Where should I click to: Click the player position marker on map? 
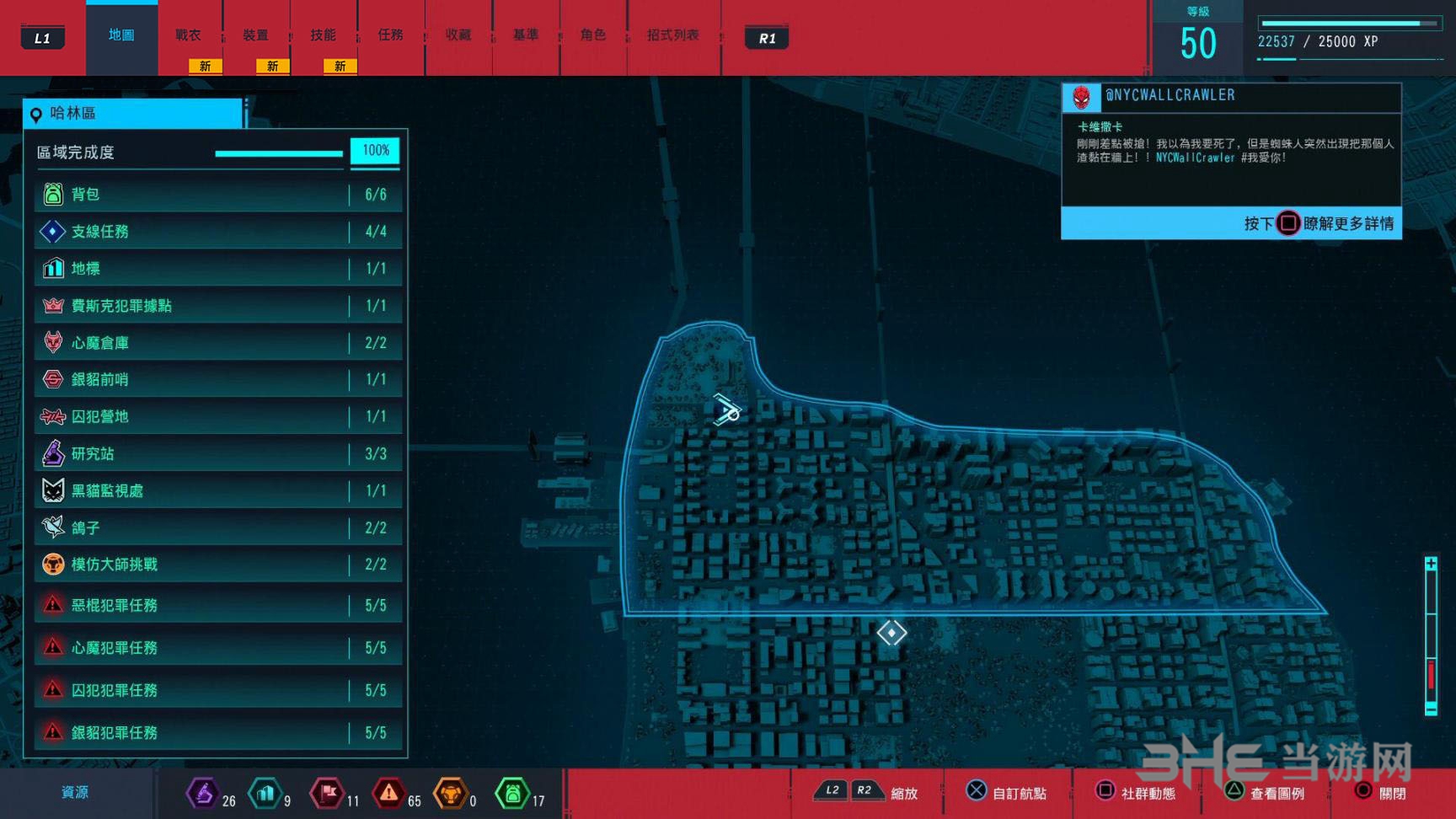[x=726, y=409]
